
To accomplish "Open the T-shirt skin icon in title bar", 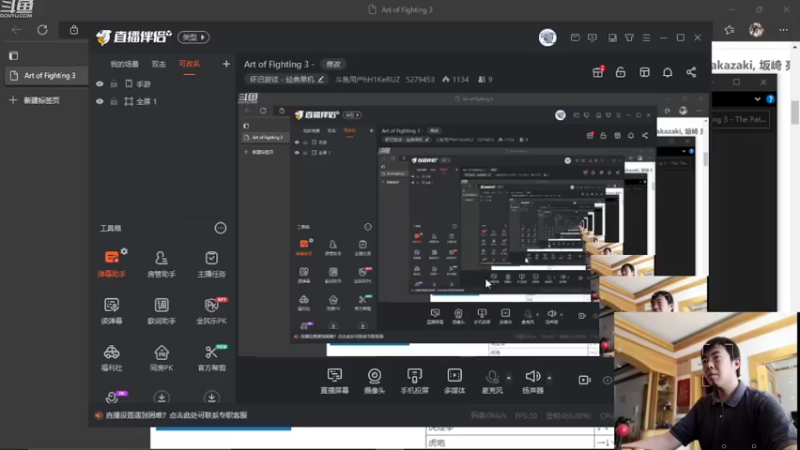I will [x=629, y=38].
